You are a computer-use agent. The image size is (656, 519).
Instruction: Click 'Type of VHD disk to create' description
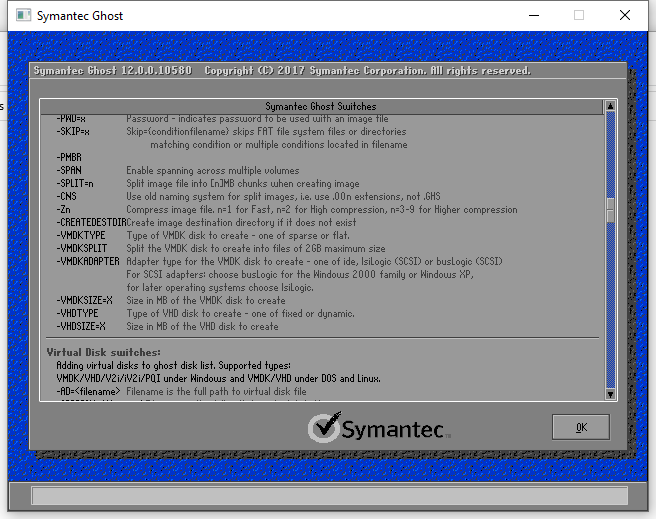pyautogui.click(x=240, y=314)
